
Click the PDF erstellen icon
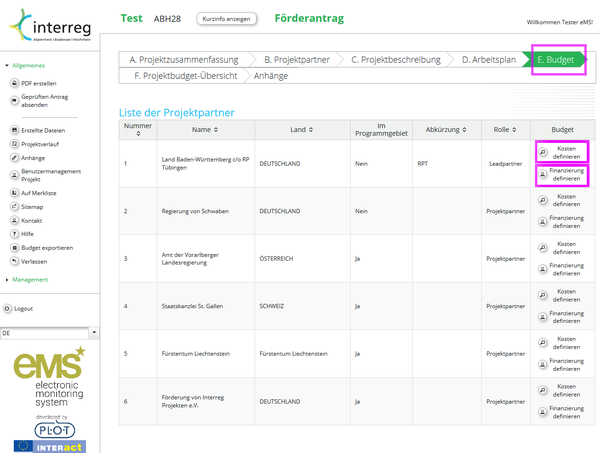tap(12, 83)
